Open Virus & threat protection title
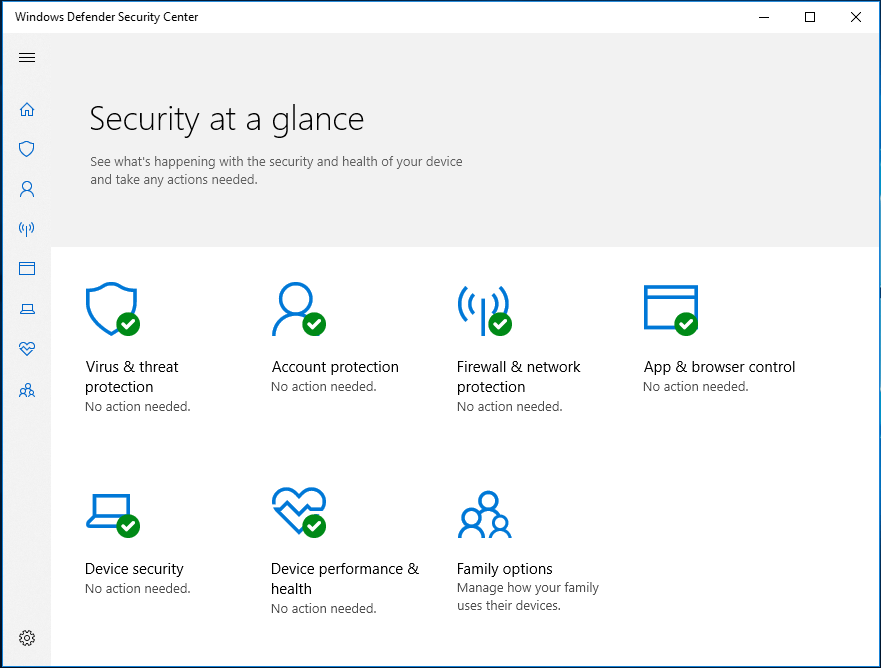 pyautogui.click(x=132, y=377)
